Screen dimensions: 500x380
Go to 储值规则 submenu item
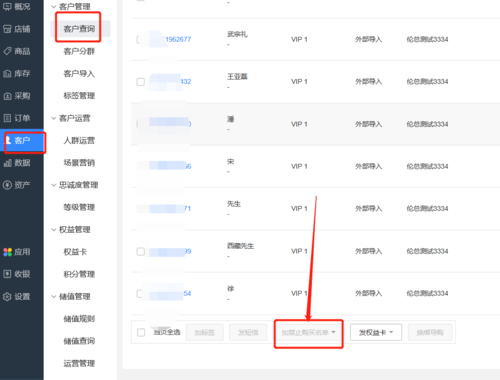tap(79, 319)
